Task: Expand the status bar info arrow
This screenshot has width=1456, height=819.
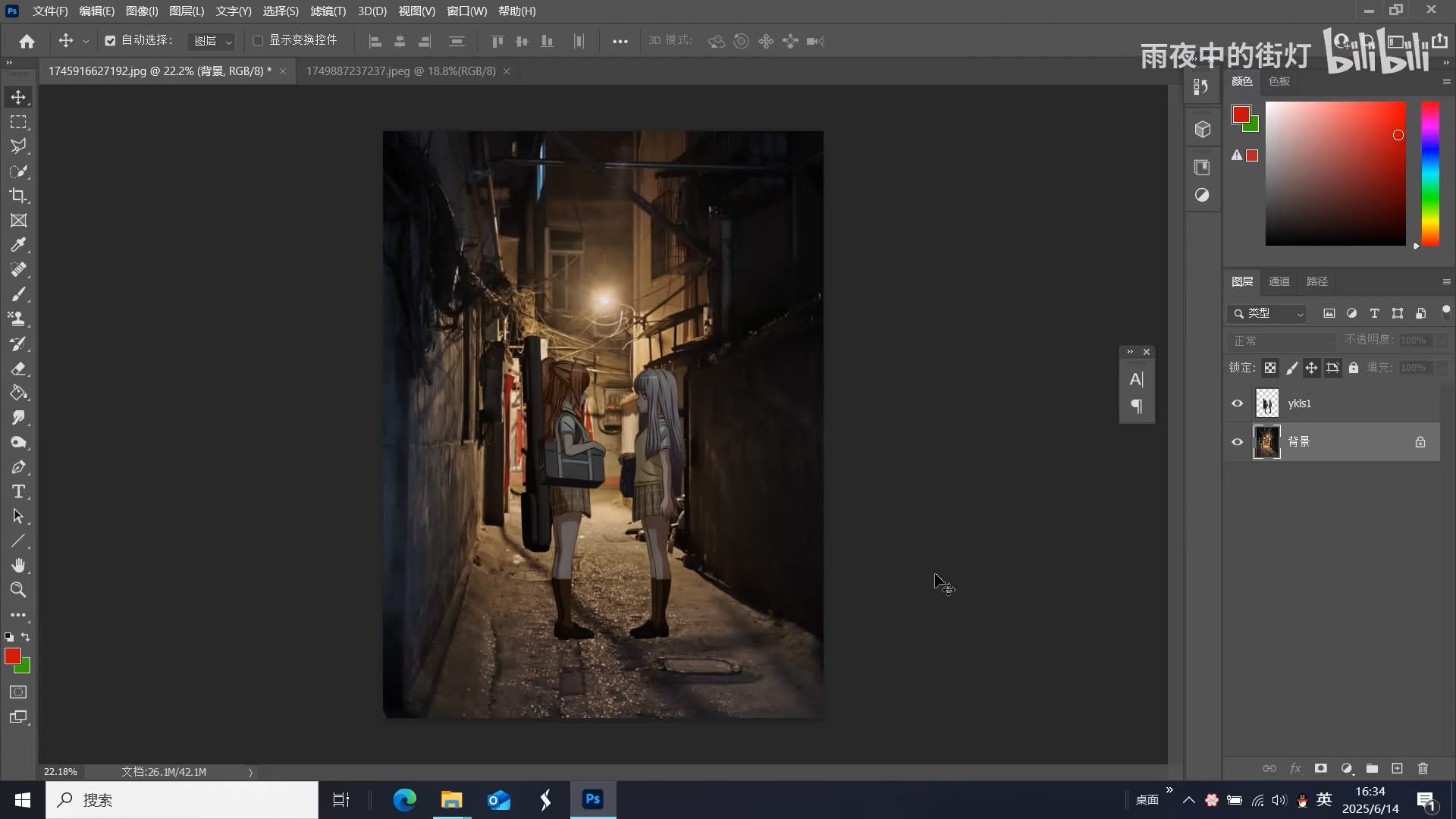Action: pos(250,772)
